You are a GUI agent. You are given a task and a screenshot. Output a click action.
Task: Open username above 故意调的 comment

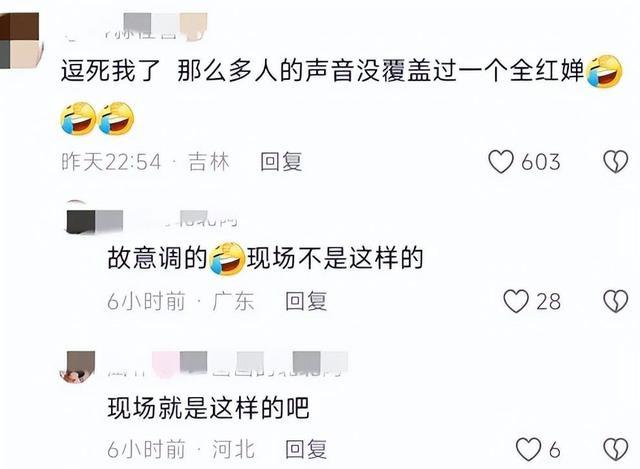pyautogui.click(x=173, y=218)
